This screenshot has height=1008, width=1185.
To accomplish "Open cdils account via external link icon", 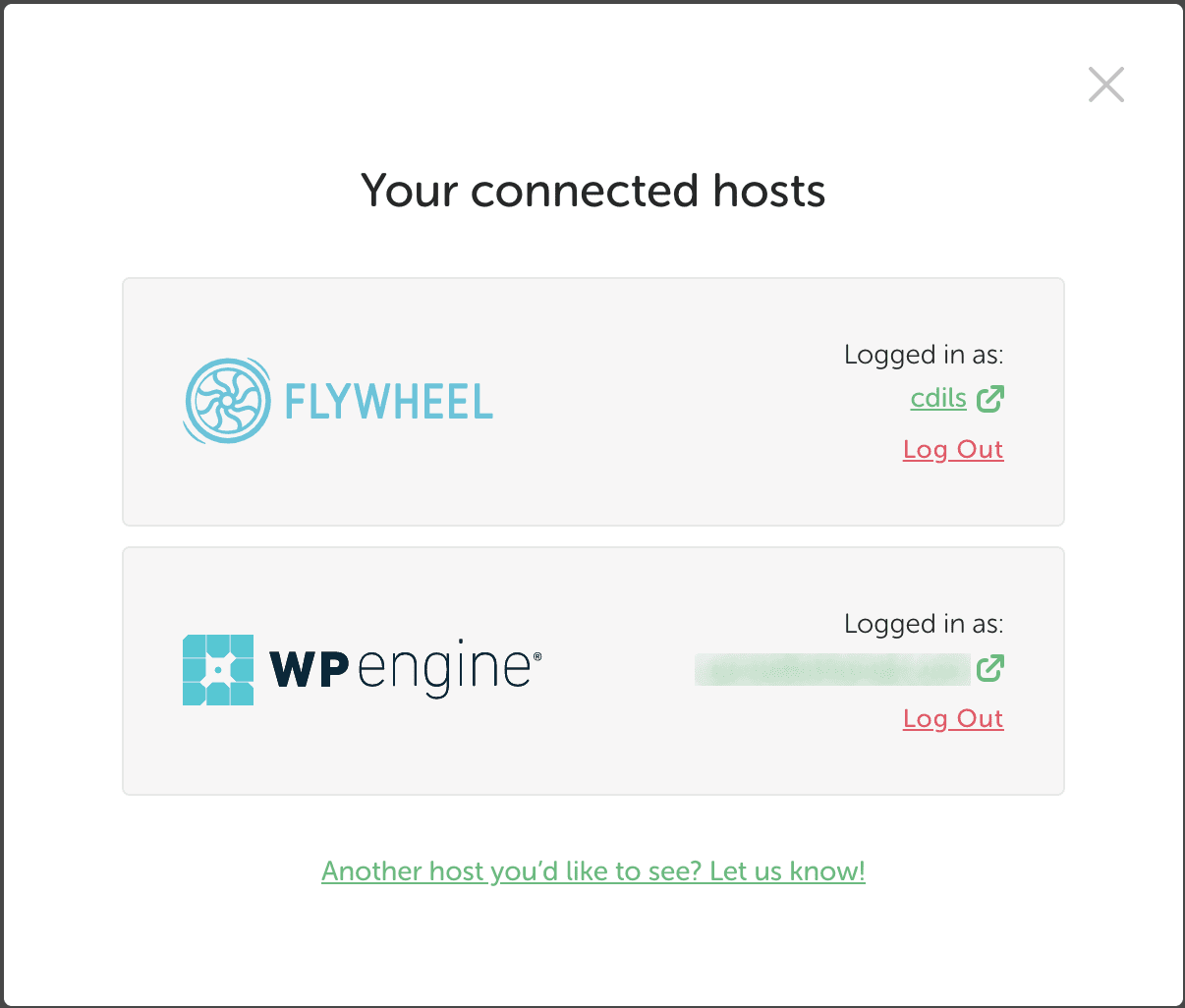I will [x=991, y=398].
